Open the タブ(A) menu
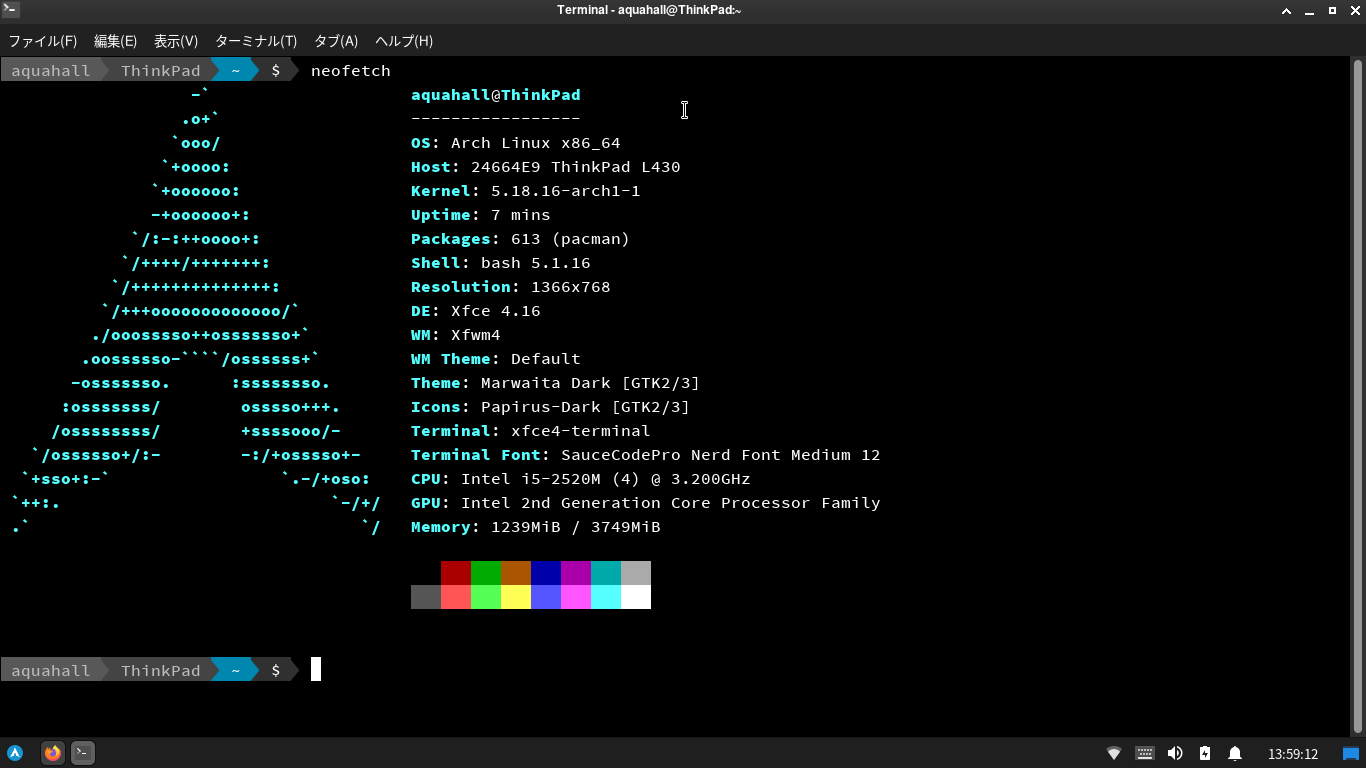This screenshot has height=768, width=1366. pyautogui.click(x=336, y=41)
